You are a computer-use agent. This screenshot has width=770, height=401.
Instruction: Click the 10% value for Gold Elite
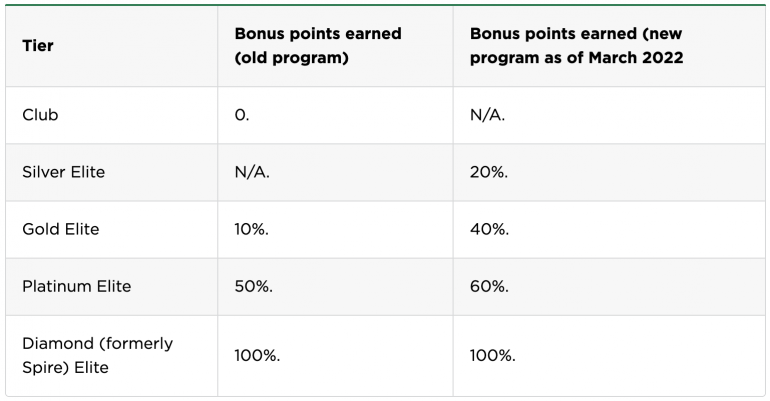[x=253, y=229]
